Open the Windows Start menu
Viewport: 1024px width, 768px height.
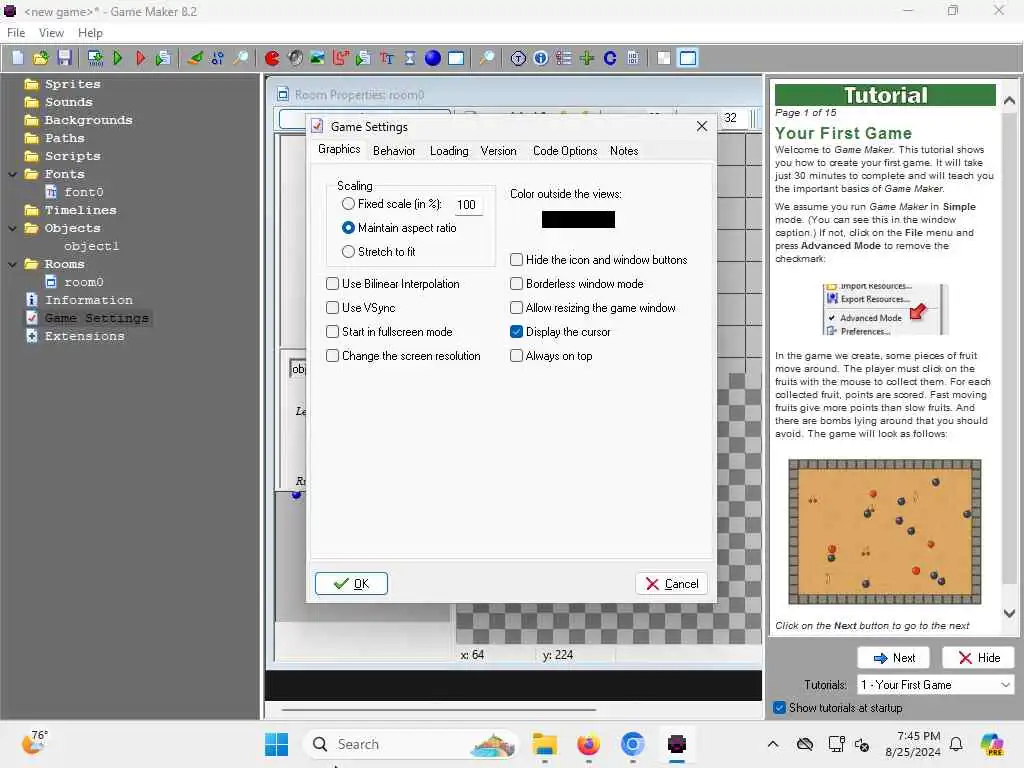tap(276, 744)
